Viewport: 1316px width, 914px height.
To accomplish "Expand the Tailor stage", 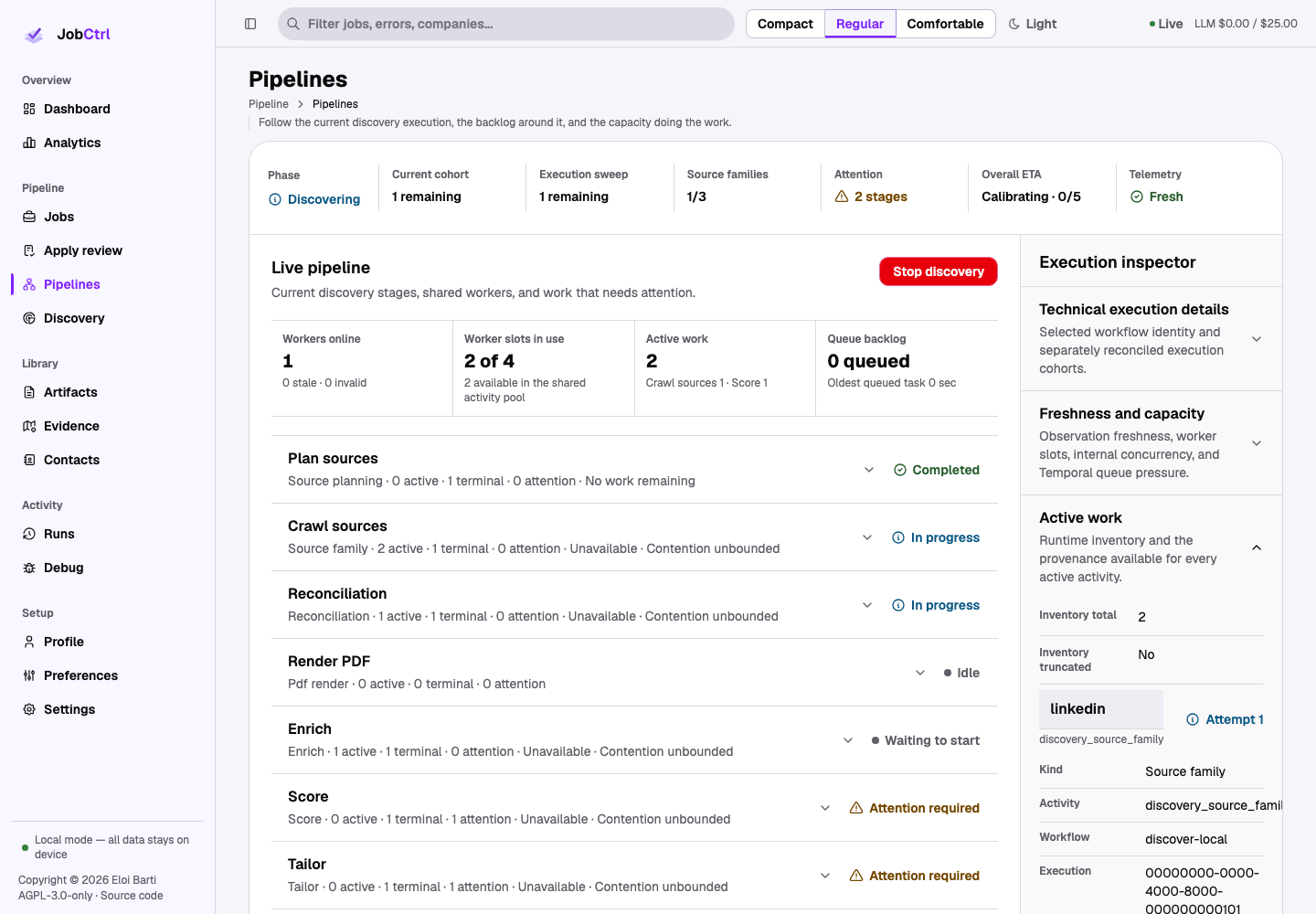I will click(825, 876).
